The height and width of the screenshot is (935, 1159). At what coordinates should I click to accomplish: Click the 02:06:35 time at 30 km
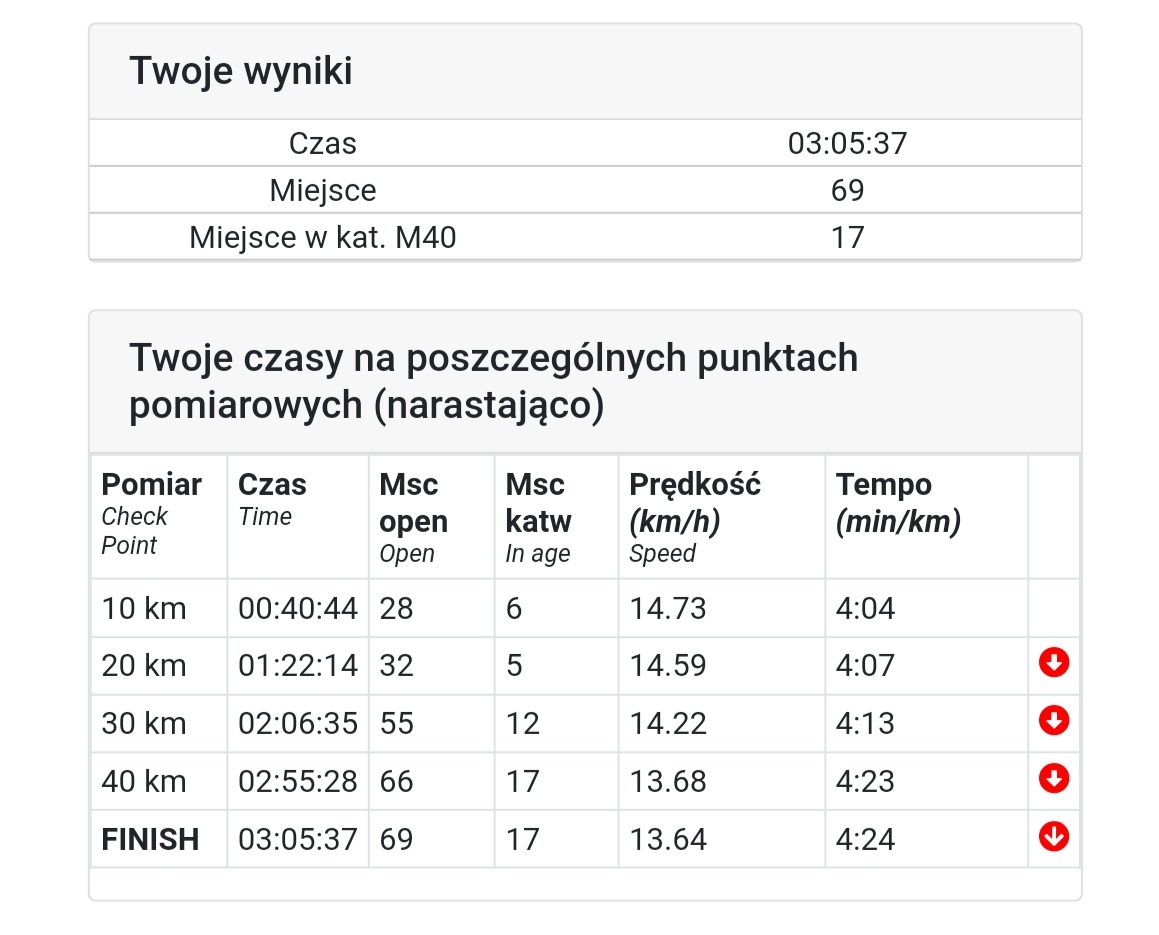[x=298, y=724]
